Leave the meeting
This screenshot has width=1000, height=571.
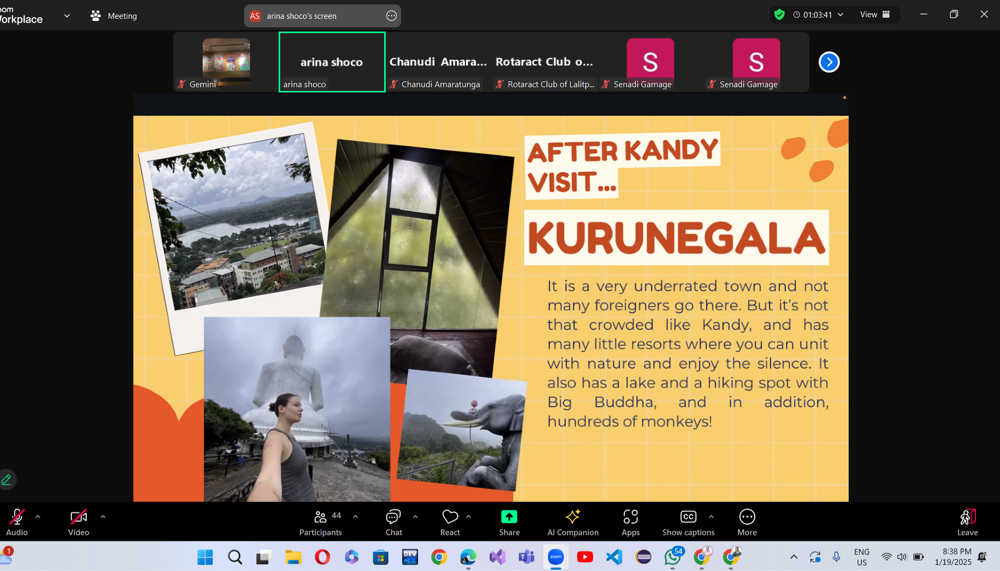(x=967, y=521)
